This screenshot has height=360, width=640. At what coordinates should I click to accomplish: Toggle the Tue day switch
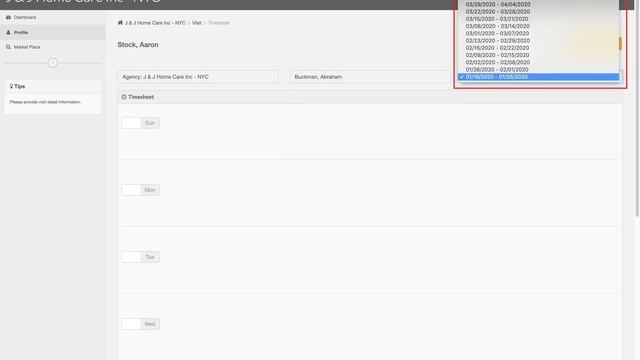tap(140, 257)
